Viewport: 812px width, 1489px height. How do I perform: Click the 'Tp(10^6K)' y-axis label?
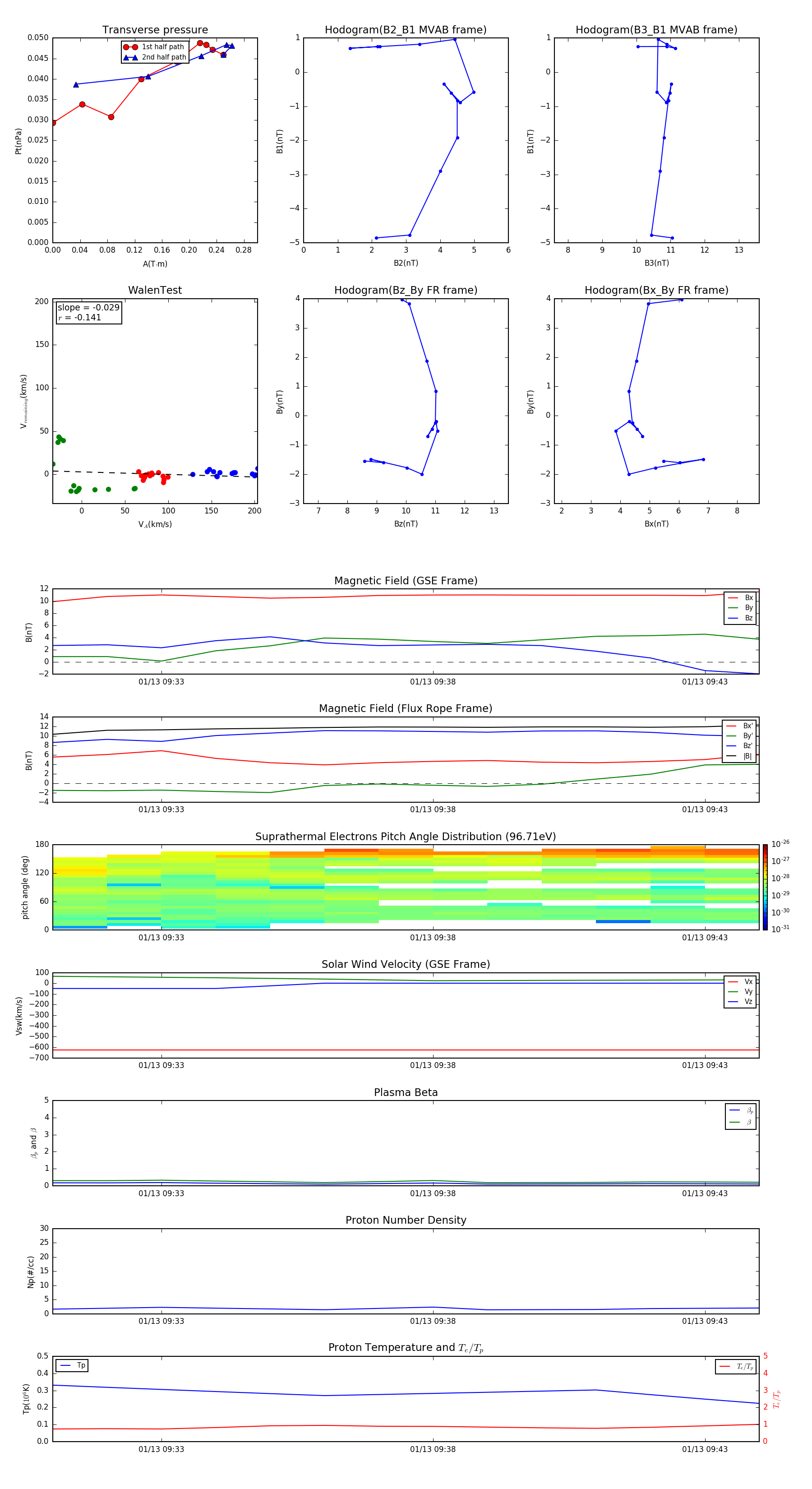(x=26, y=1399)
